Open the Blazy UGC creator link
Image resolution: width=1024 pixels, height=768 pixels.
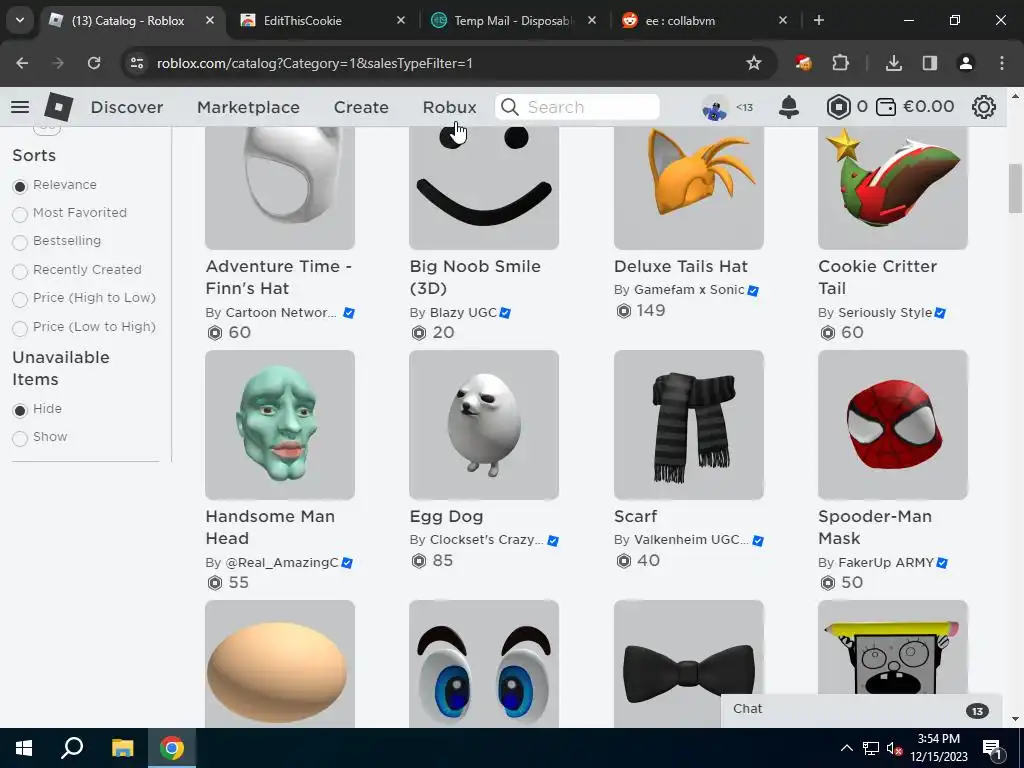pos(463,313)
